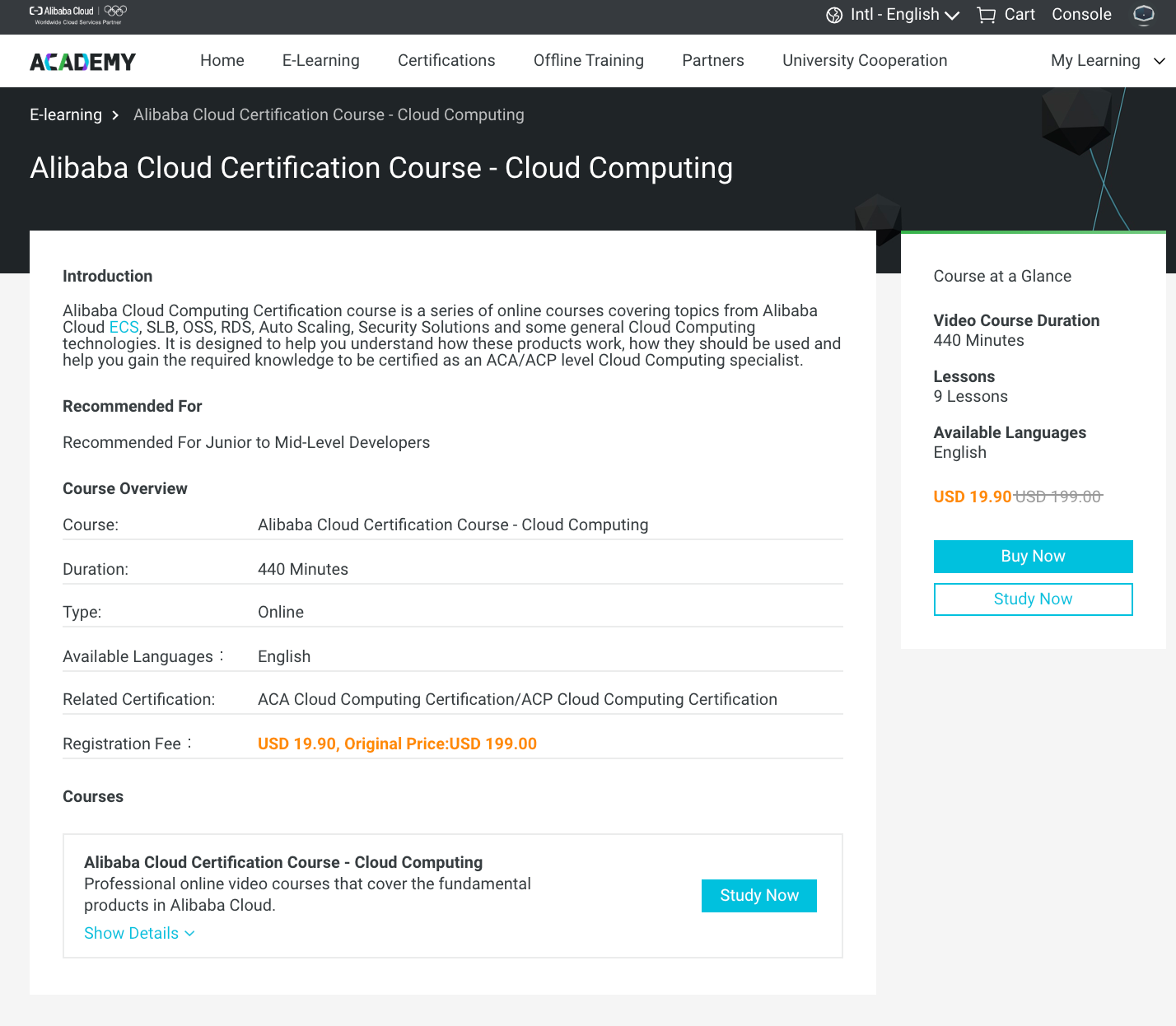Click the Cart link
1176x1026 pixels.
pyautogui.click(x=1020, y=15)
